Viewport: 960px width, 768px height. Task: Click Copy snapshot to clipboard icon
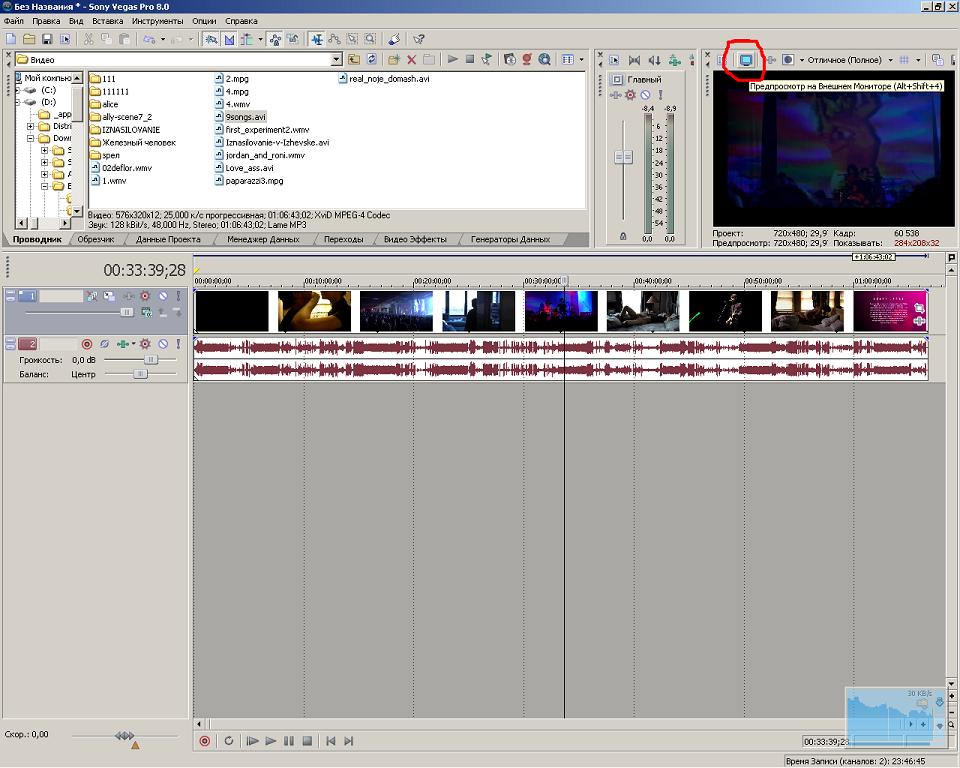point(937,60)
